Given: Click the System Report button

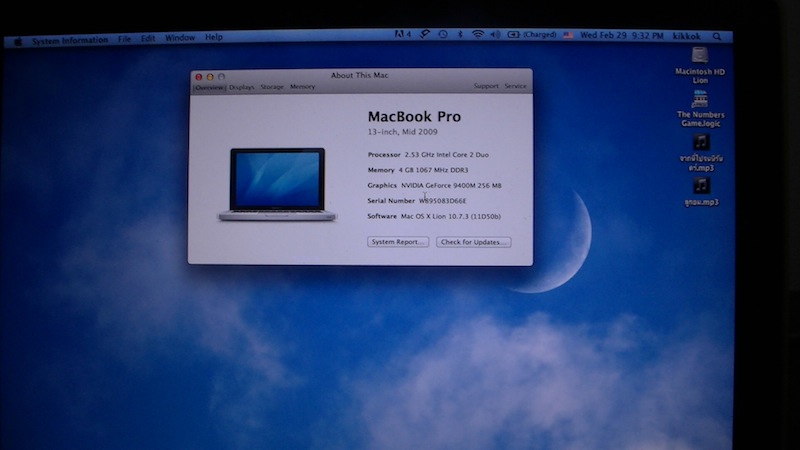Looking at the screenshot, I should tap(398, 242).
